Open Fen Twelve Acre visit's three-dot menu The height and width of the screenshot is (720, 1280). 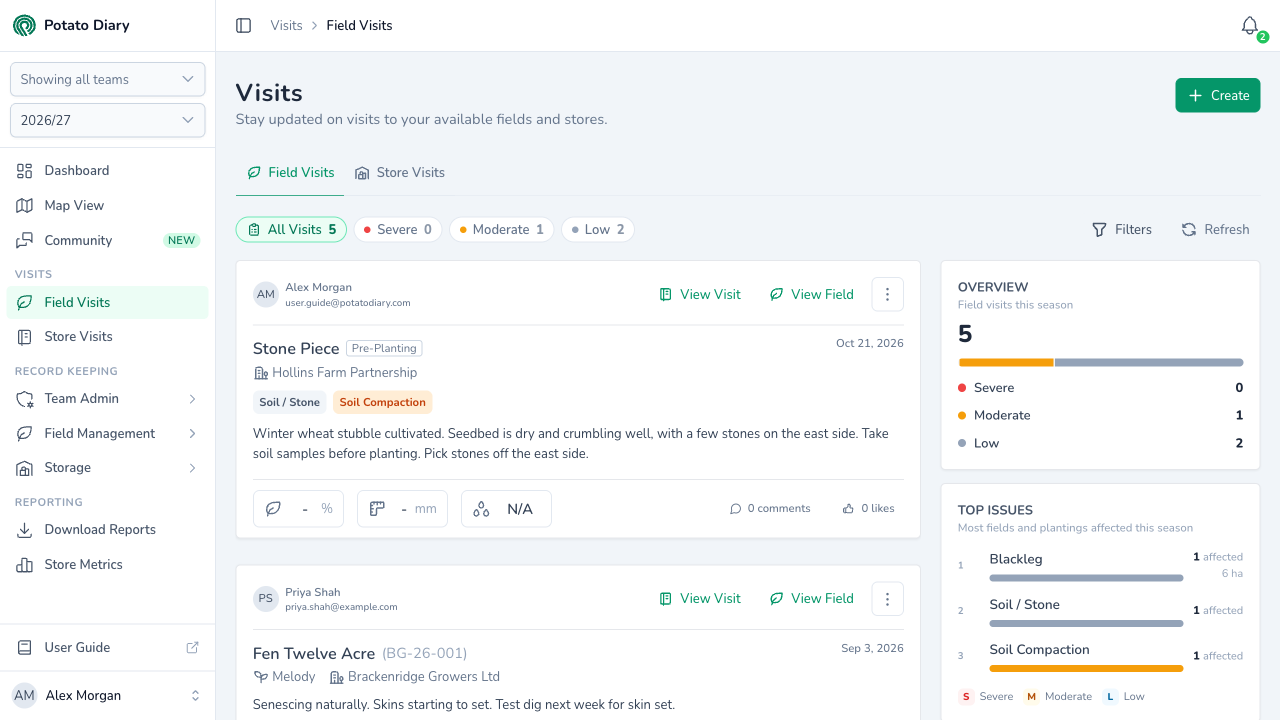click(x=888, y=598)
